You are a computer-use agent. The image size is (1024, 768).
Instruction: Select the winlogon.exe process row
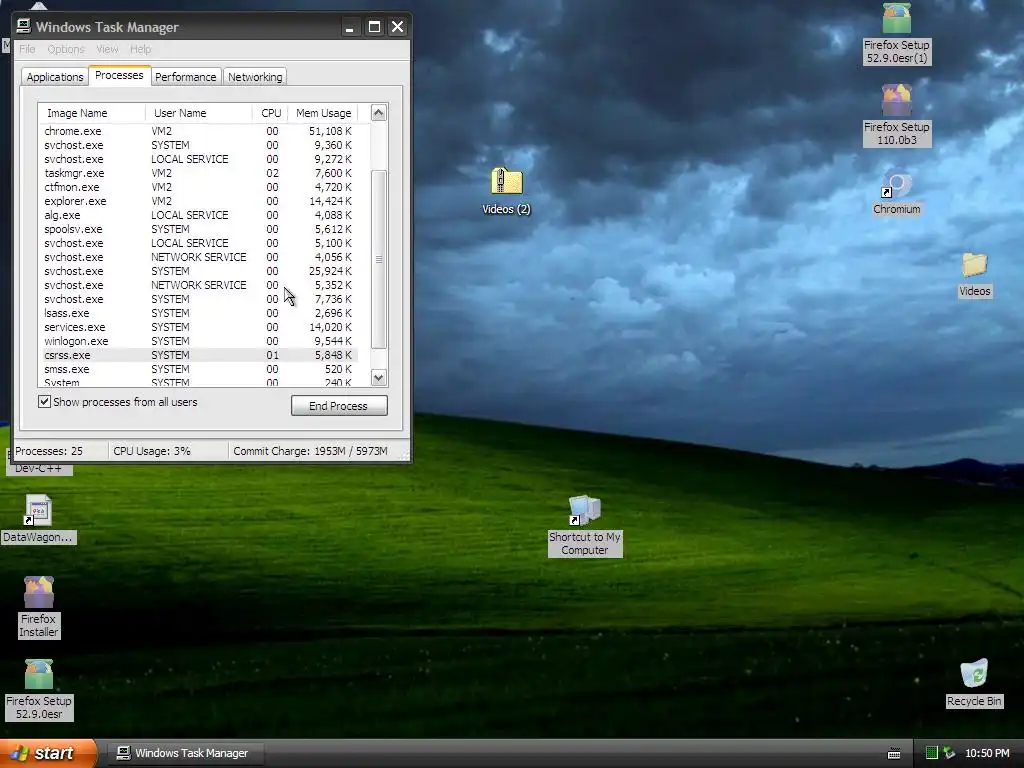(x=199, y=341)
